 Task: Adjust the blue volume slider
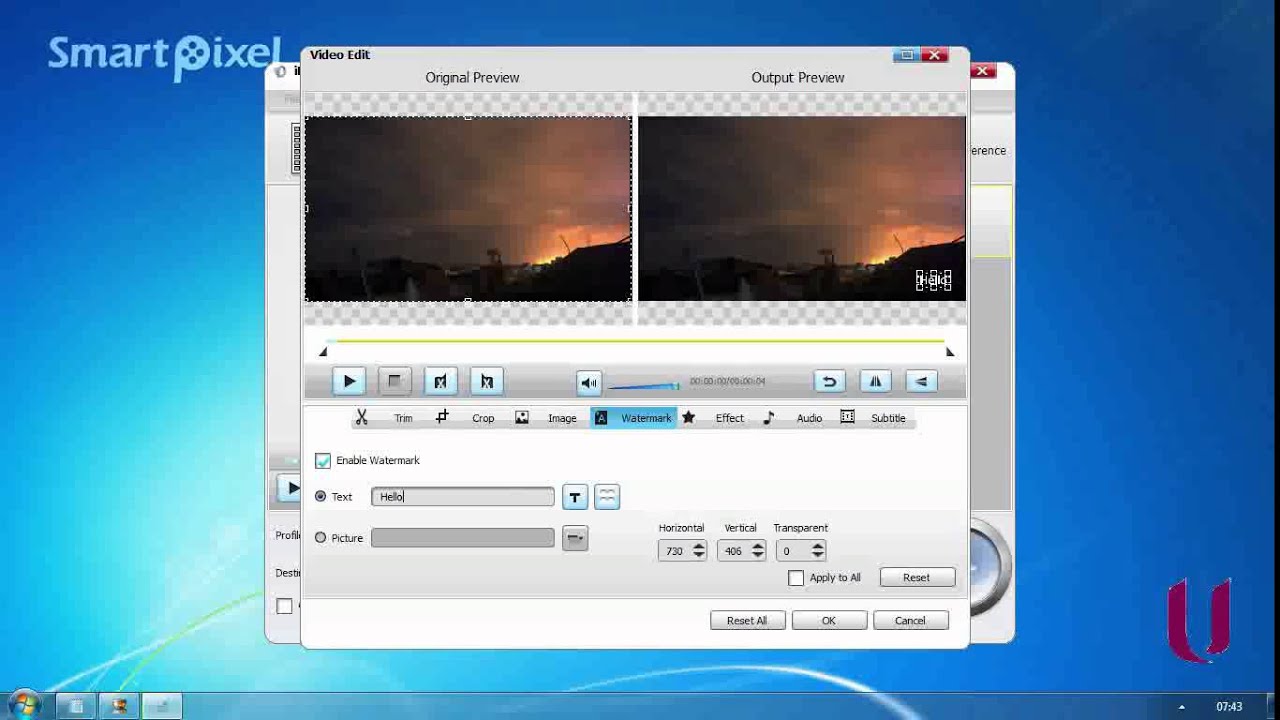click(643, 385)
